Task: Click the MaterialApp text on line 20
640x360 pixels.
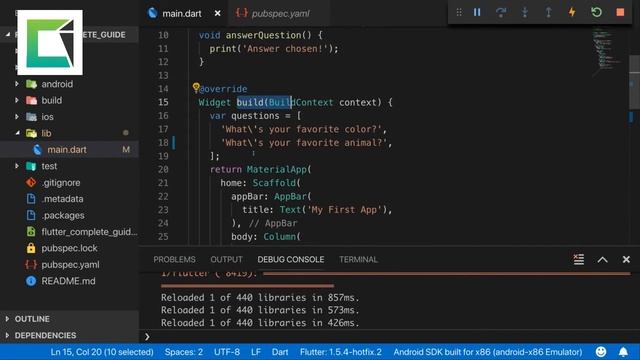Action: click(277, 169)
